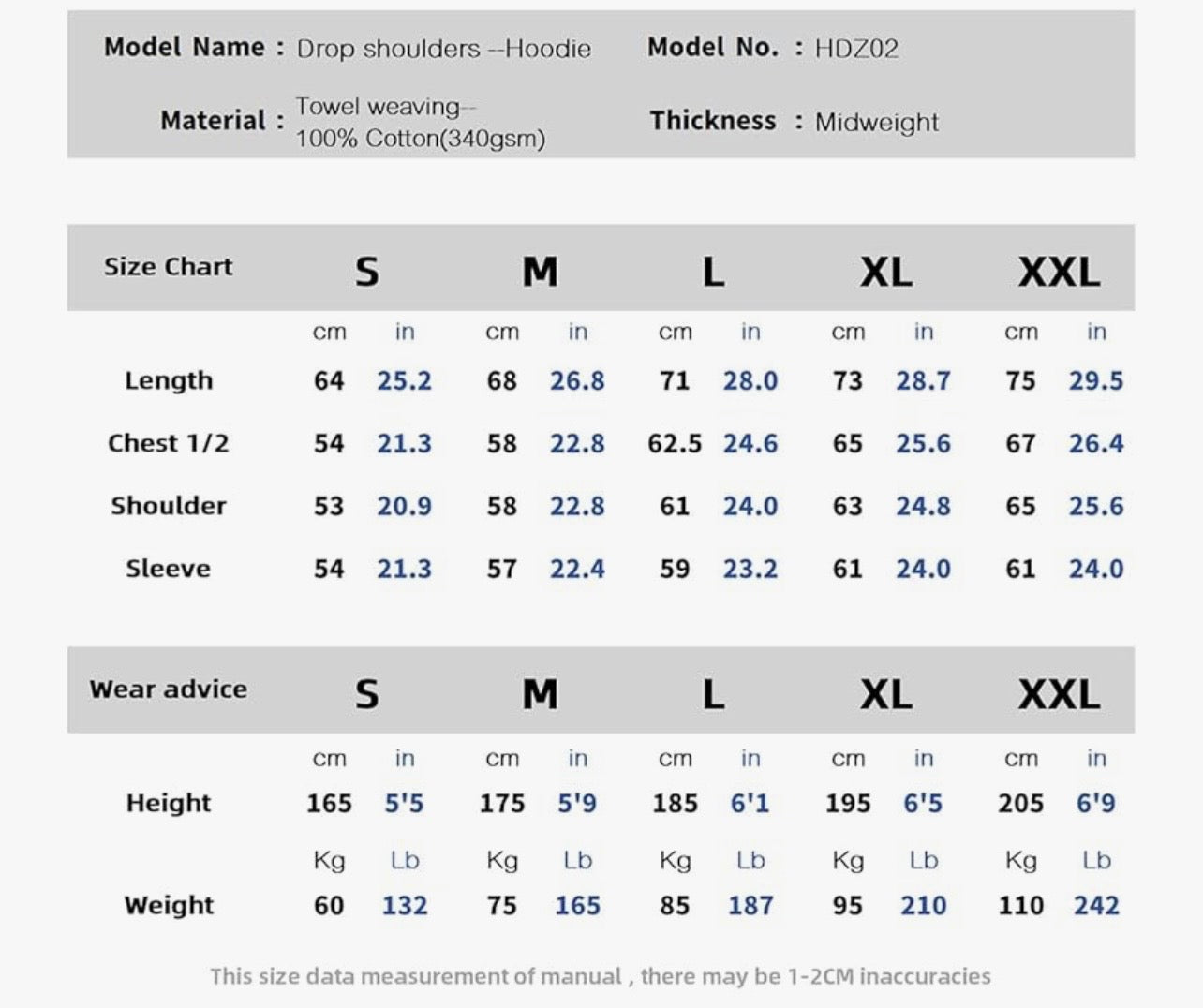Select the M column in Wear advice

pos(540,694)
